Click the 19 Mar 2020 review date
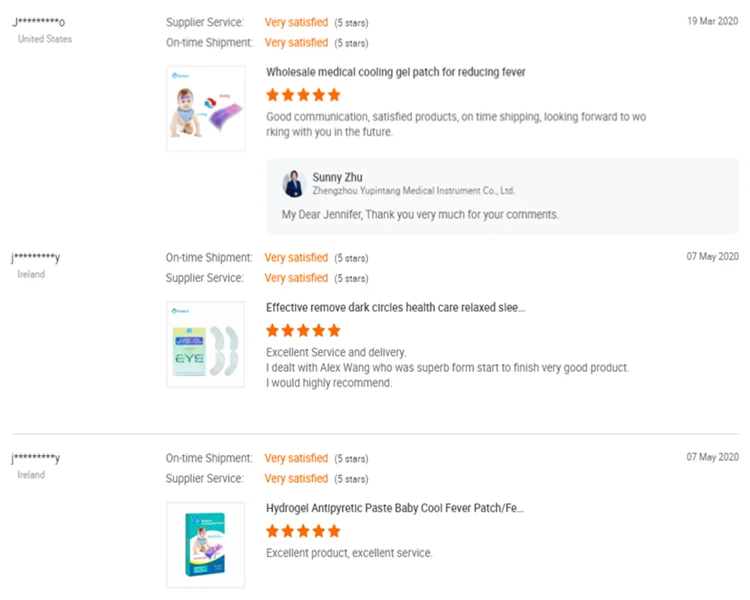750x600 pixels. pos(712,21)
